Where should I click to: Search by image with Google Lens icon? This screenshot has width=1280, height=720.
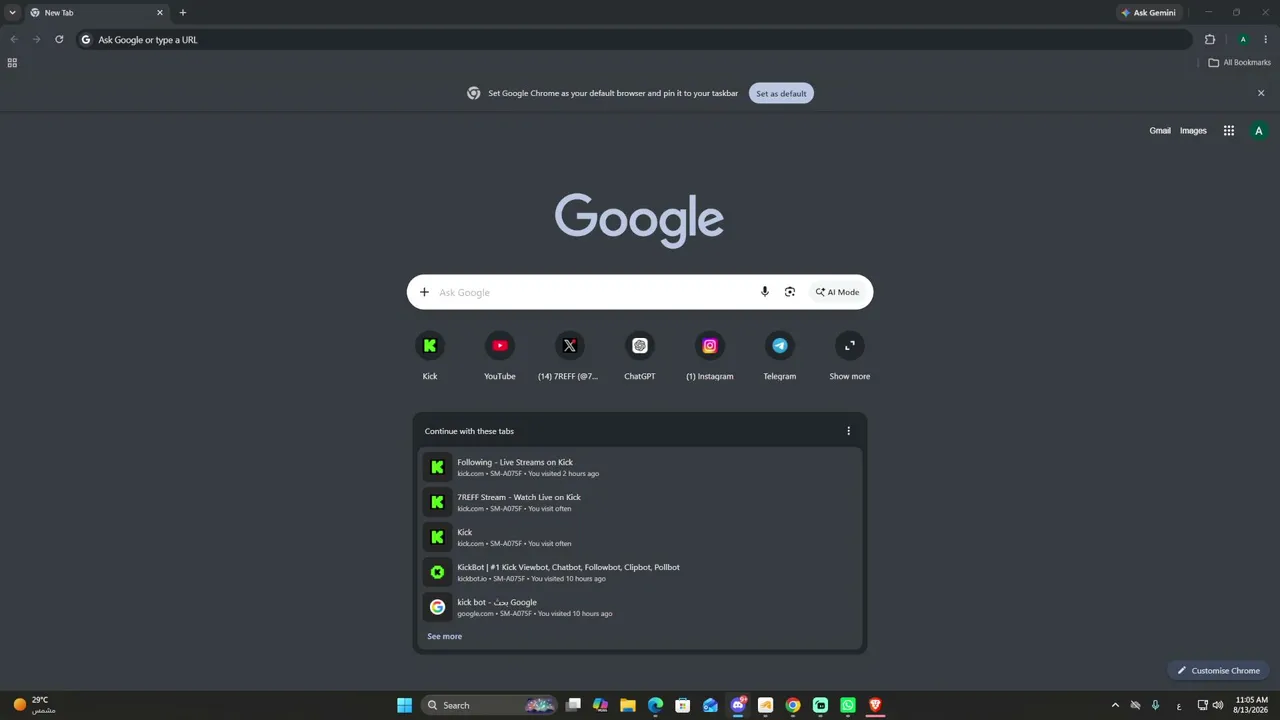pyautogui.click(x=790, y=292)
